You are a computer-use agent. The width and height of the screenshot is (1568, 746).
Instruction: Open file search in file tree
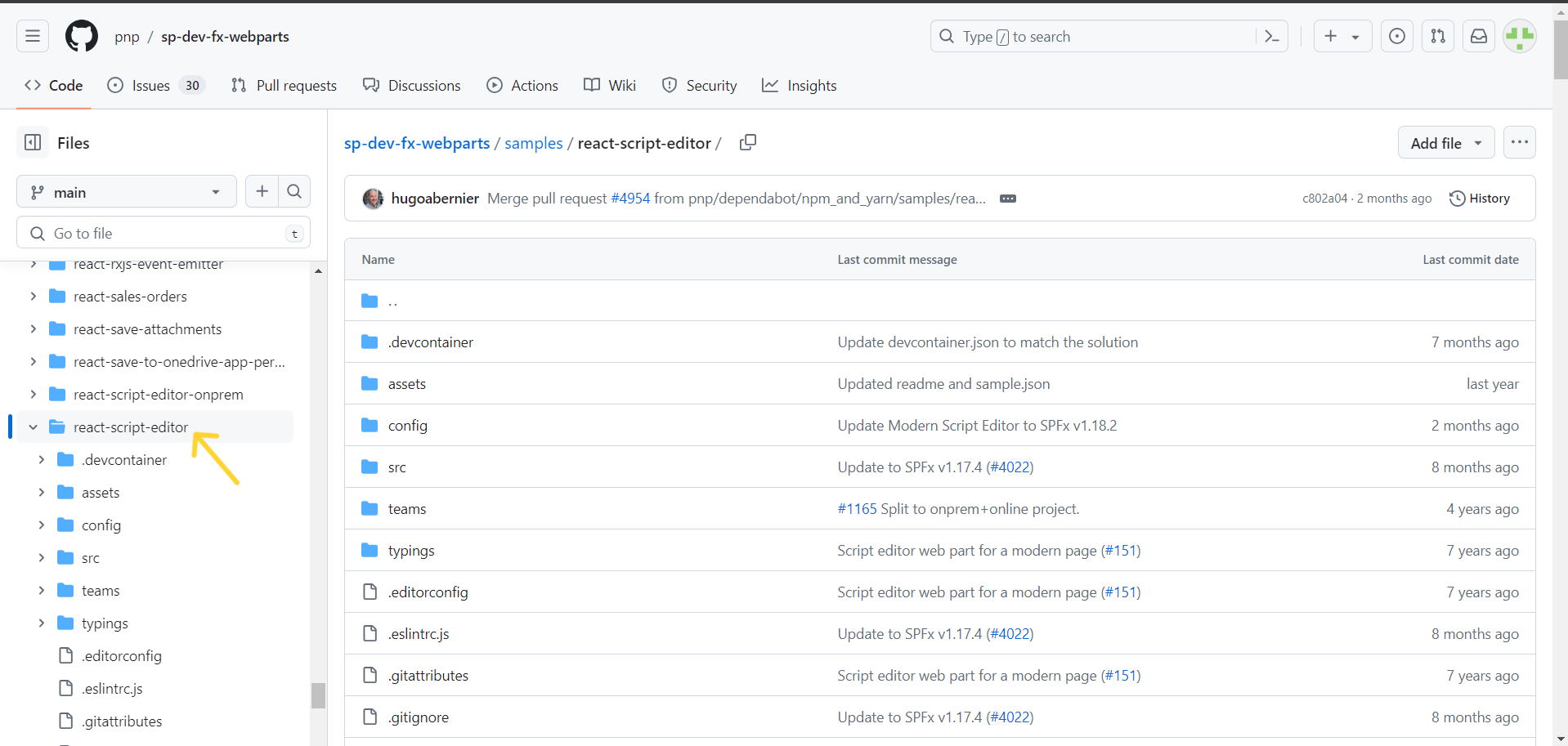point(293,191)
